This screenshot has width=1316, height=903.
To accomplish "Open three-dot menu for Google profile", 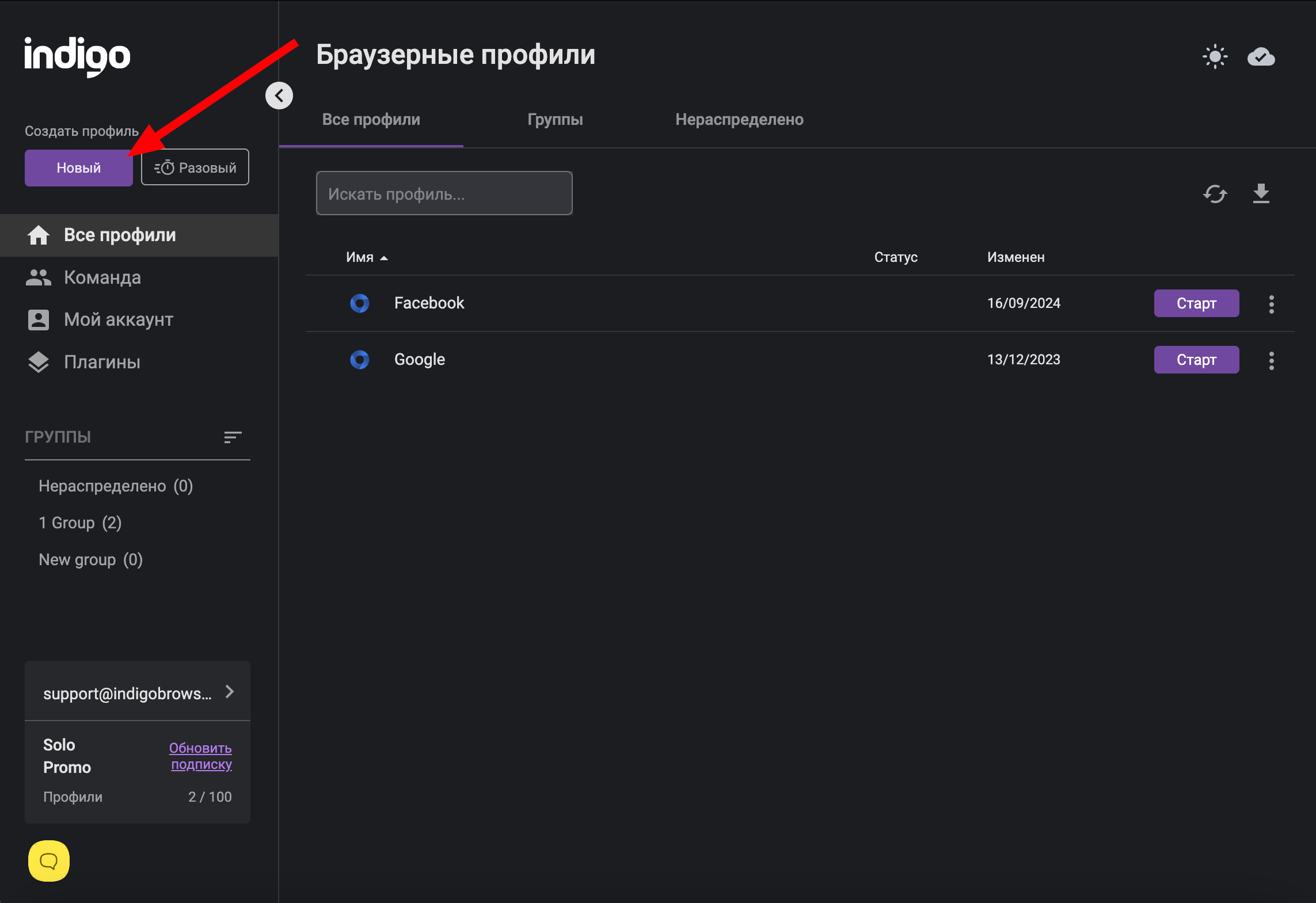I will (1271, 360).
